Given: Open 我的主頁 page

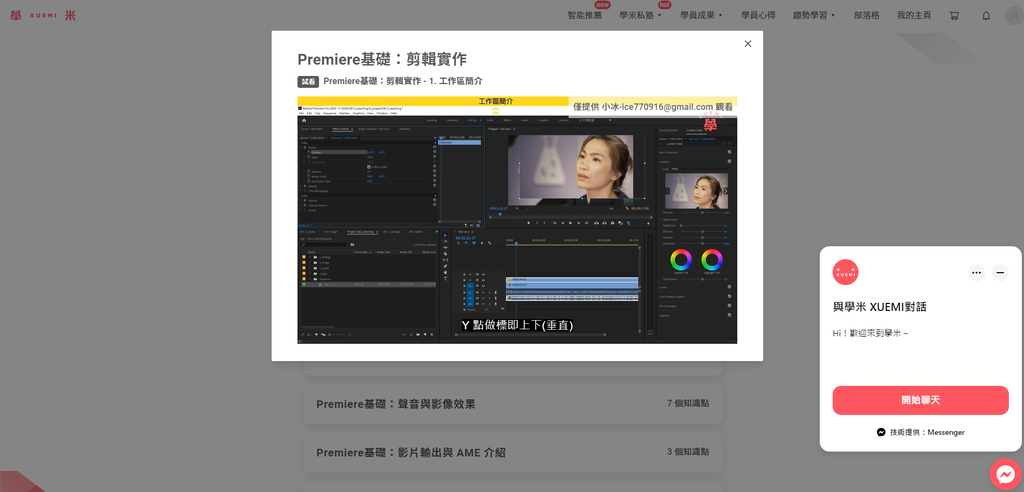Looking at the screenshot, I should pyautogui.click(x=914, y=16).
